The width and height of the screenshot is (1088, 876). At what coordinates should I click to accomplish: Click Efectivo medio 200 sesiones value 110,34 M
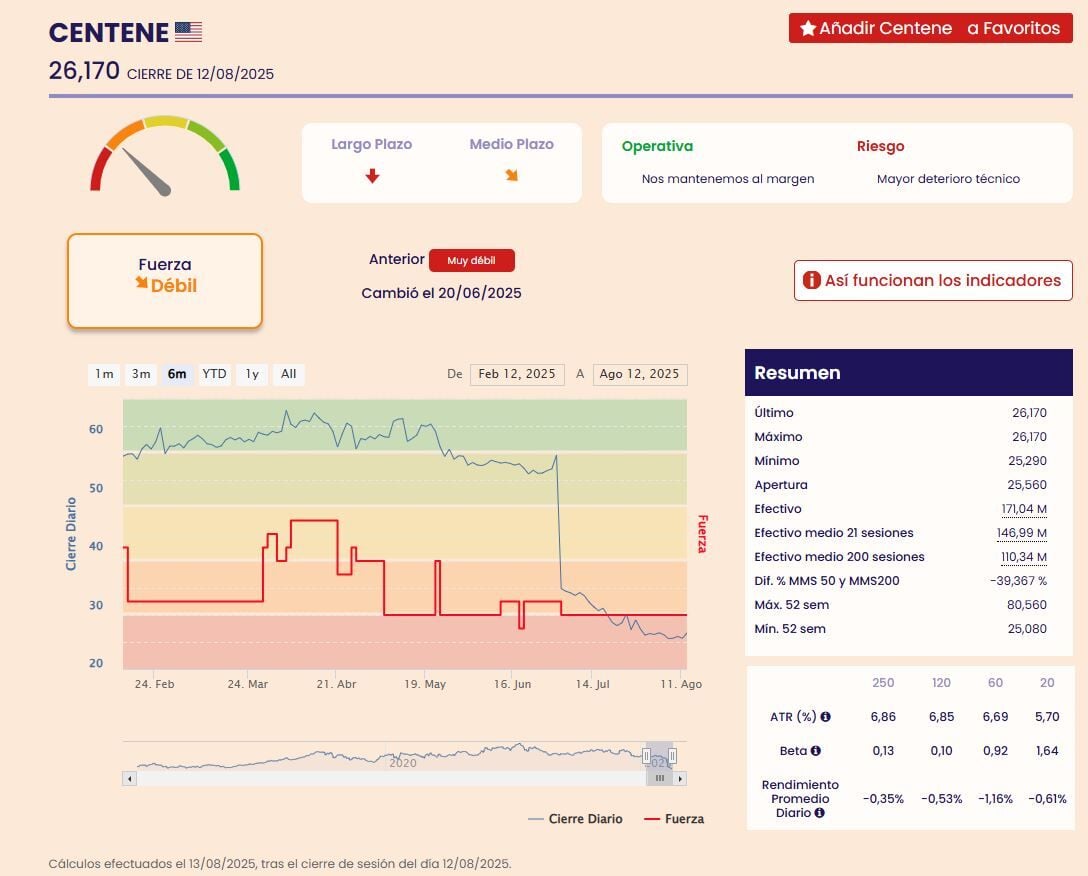coord(1023,557)
